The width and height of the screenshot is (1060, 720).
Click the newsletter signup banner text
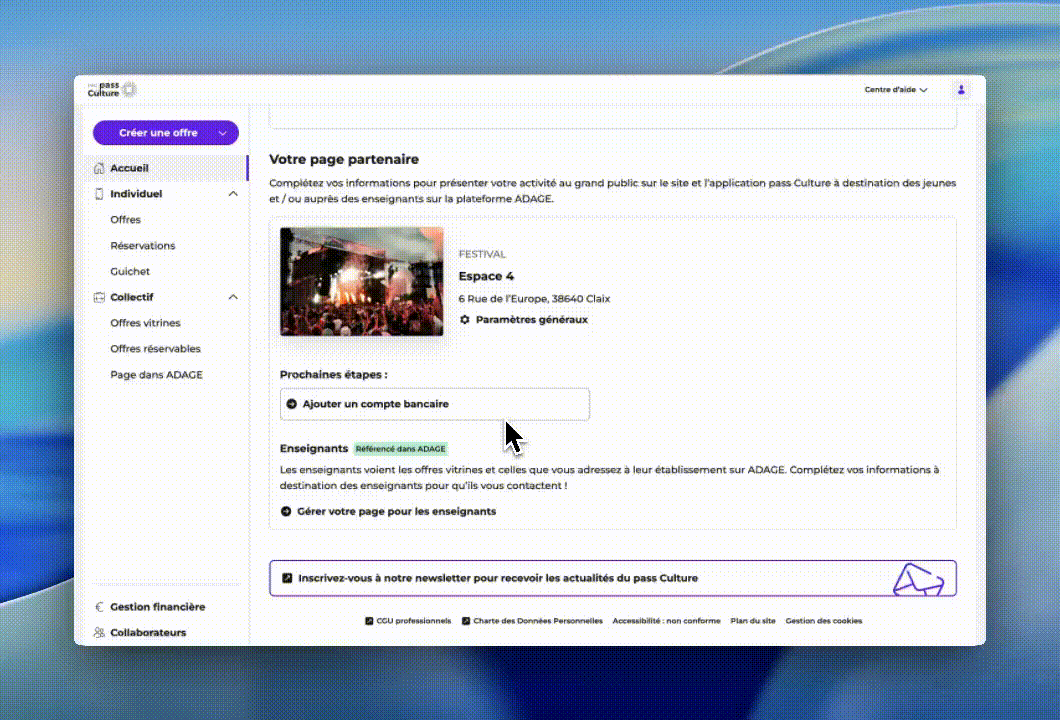[498, 578]
